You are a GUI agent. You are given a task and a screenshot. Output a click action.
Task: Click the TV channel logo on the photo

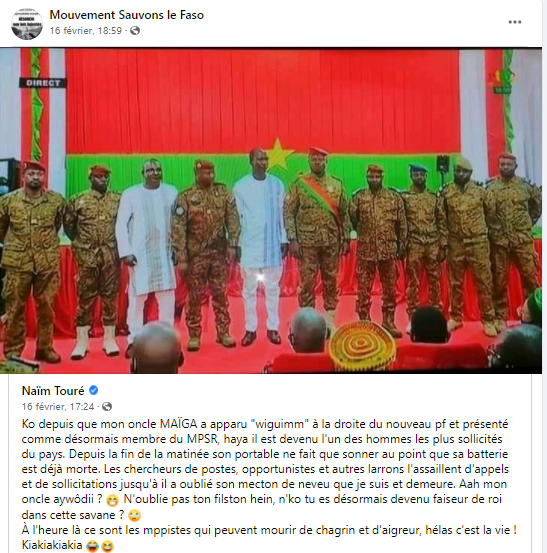pos(502,81)
